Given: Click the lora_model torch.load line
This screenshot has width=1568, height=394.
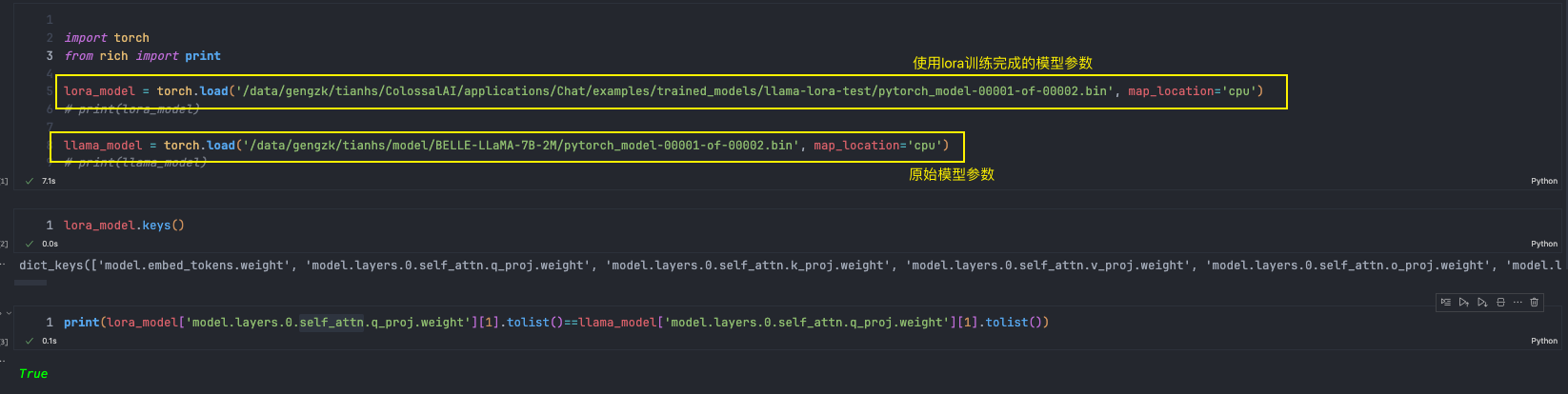Looking at the screenshot, I should [663, 91].
